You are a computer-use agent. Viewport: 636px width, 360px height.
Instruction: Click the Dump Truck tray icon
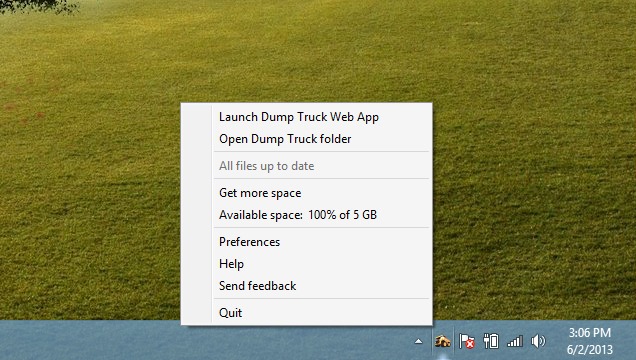(443, 341)
